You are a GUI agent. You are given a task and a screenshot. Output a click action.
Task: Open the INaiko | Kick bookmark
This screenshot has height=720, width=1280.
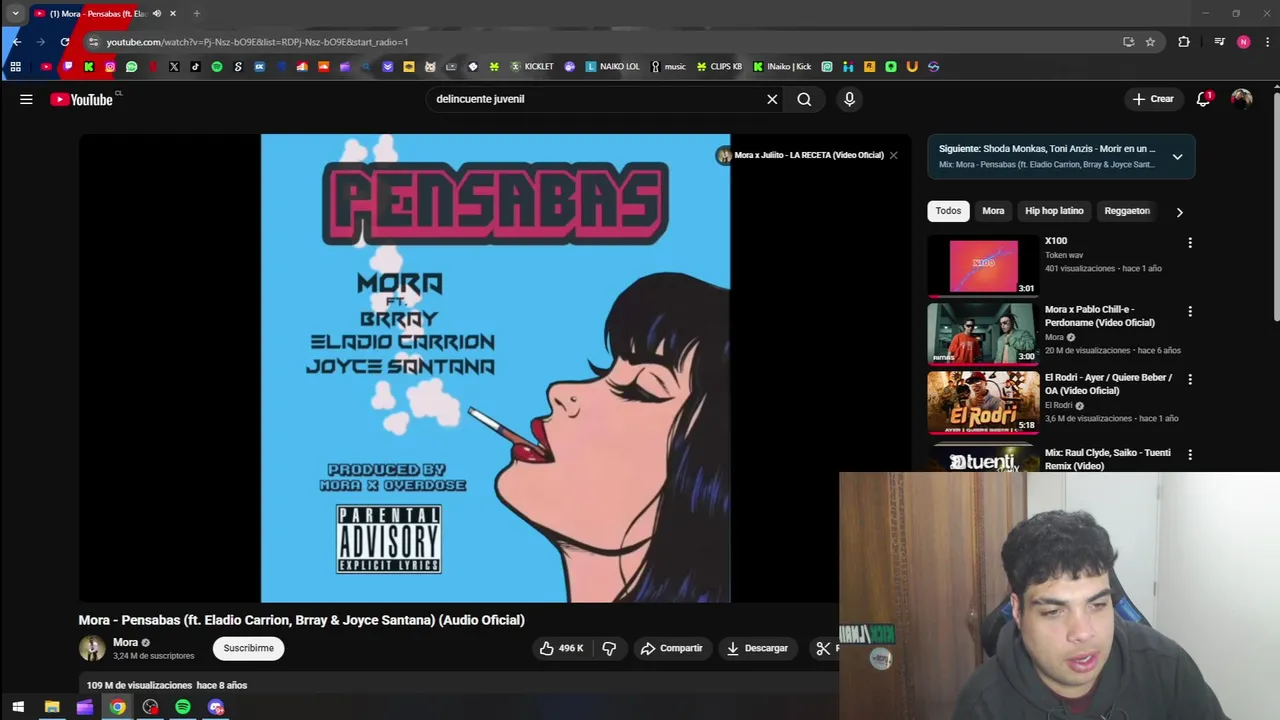tap(782, 67)
